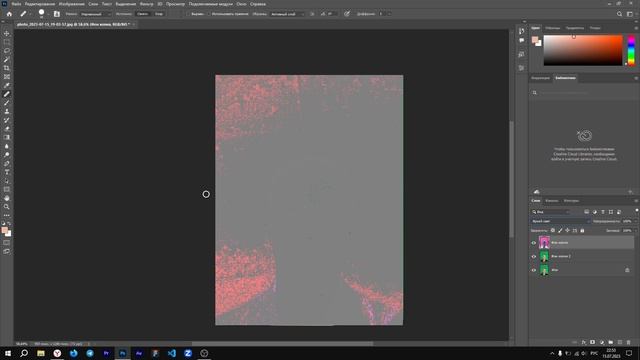This screenshot has width=640, height=360.
Task: Toggle lock image pixels brush icon
Action: (x=560, y=231)
